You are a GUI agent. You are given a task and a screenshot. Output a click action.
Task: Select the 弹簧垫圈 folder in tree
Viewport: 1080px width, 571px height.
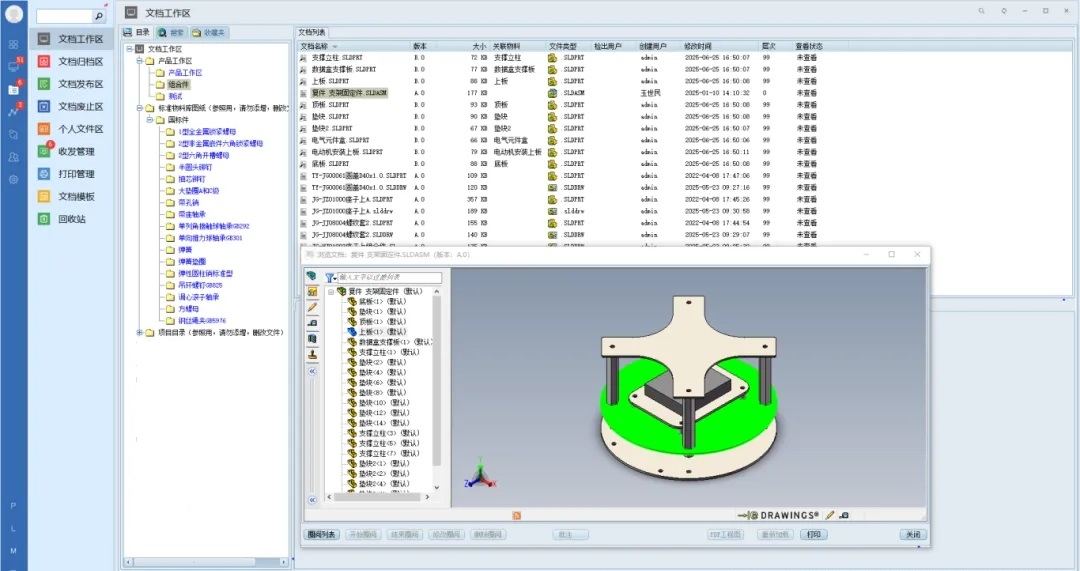[192, 261]
